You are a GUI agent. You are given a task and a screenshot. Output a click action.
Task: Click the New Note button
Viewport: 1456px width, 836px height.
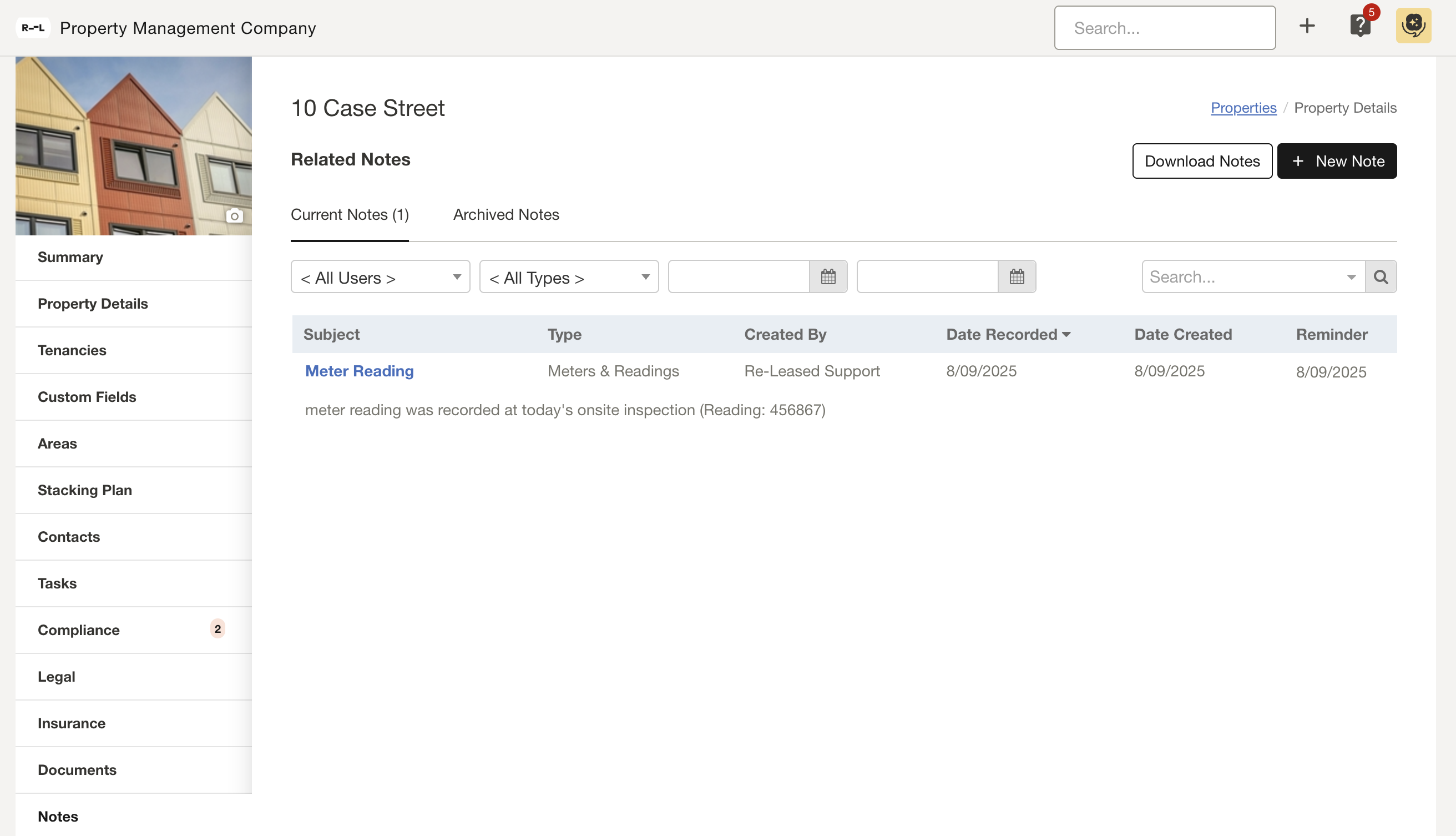pos(1337,161)
